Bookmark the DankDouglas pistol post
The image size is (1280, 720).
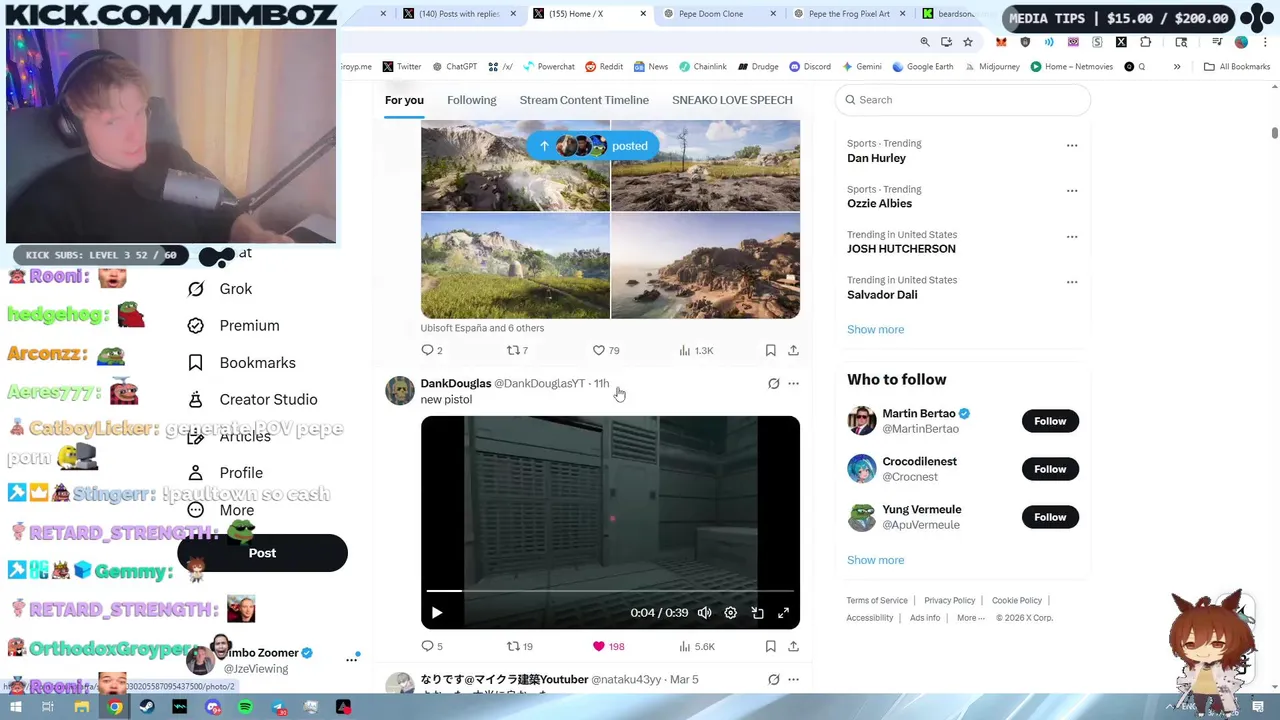(770, 647)
